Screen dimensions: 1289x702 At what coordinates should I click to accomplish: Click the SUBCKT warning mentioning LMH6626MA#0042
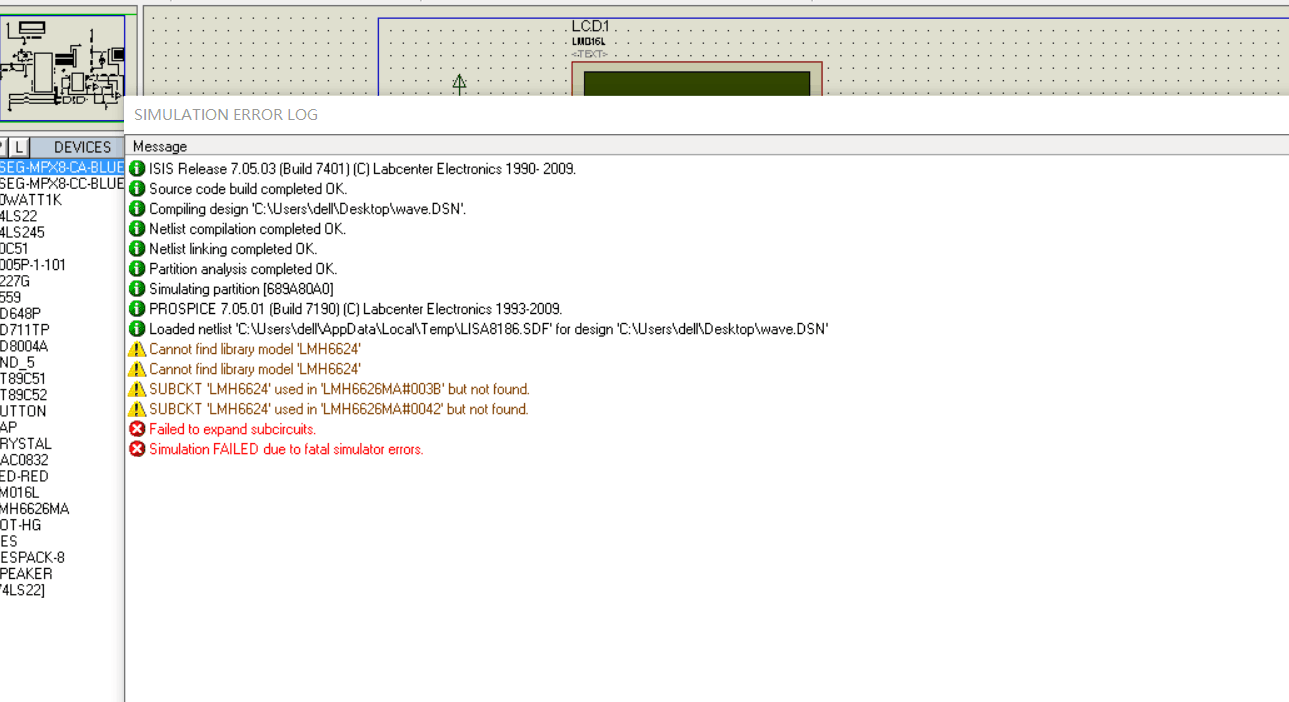[x=338, y=409]
